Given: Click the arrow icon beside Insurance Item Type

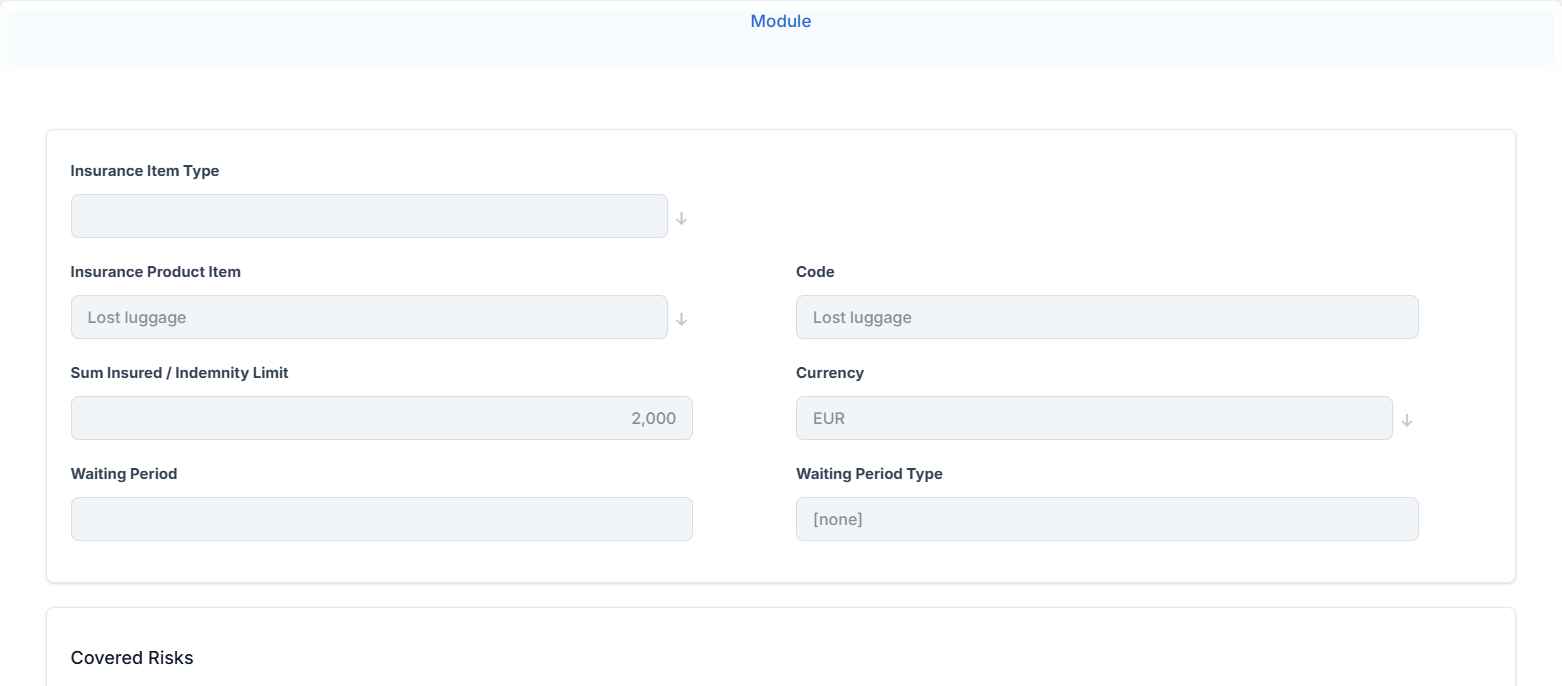Looking at the screenshot, I should (681, 218).
